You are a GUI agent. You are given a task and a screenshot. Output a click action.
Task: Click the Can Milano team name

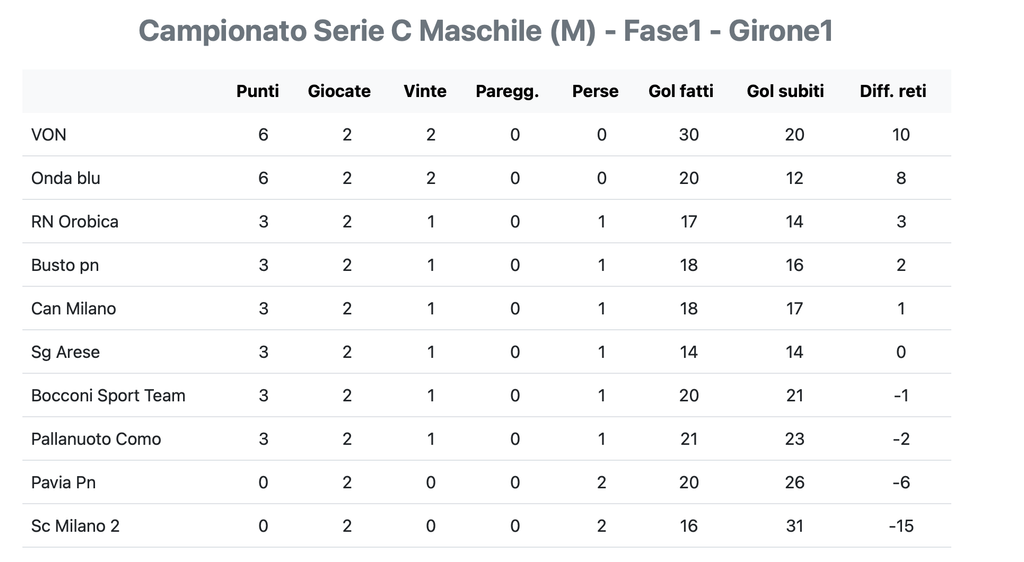(74, 308)
